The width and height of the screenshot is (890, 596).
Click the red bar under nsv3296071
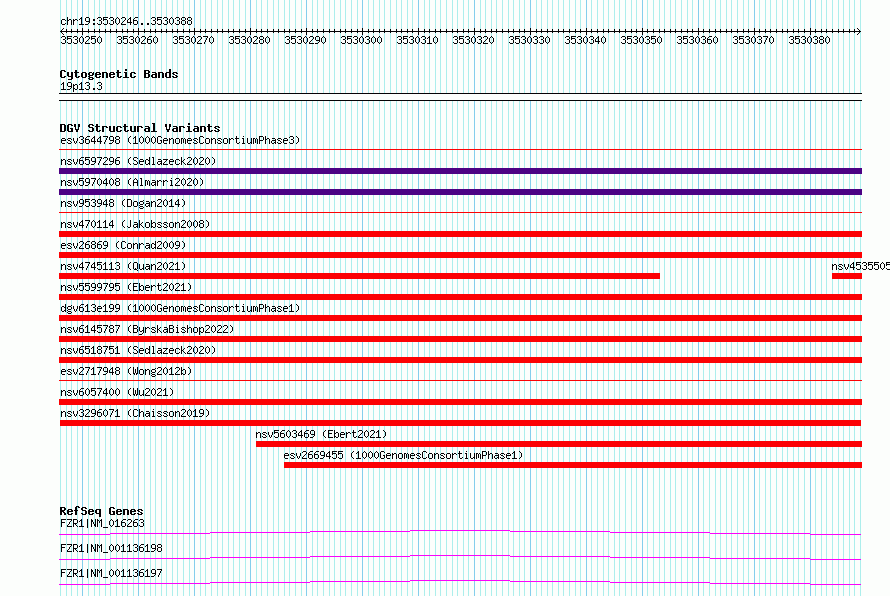(x=460, y=423)
